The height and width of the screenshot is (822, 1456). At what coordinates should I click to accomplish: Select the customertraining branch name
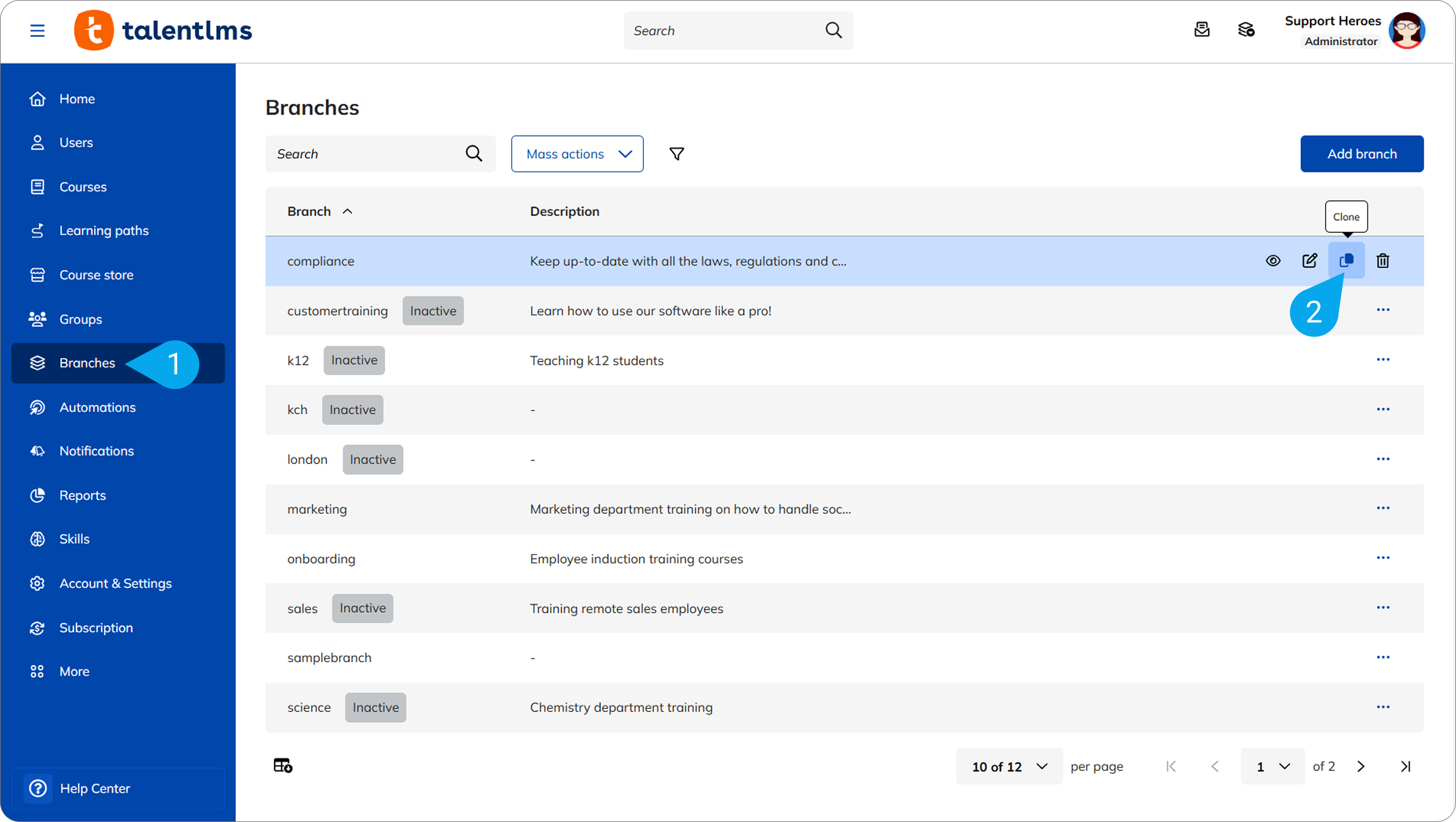coord(338,310)
